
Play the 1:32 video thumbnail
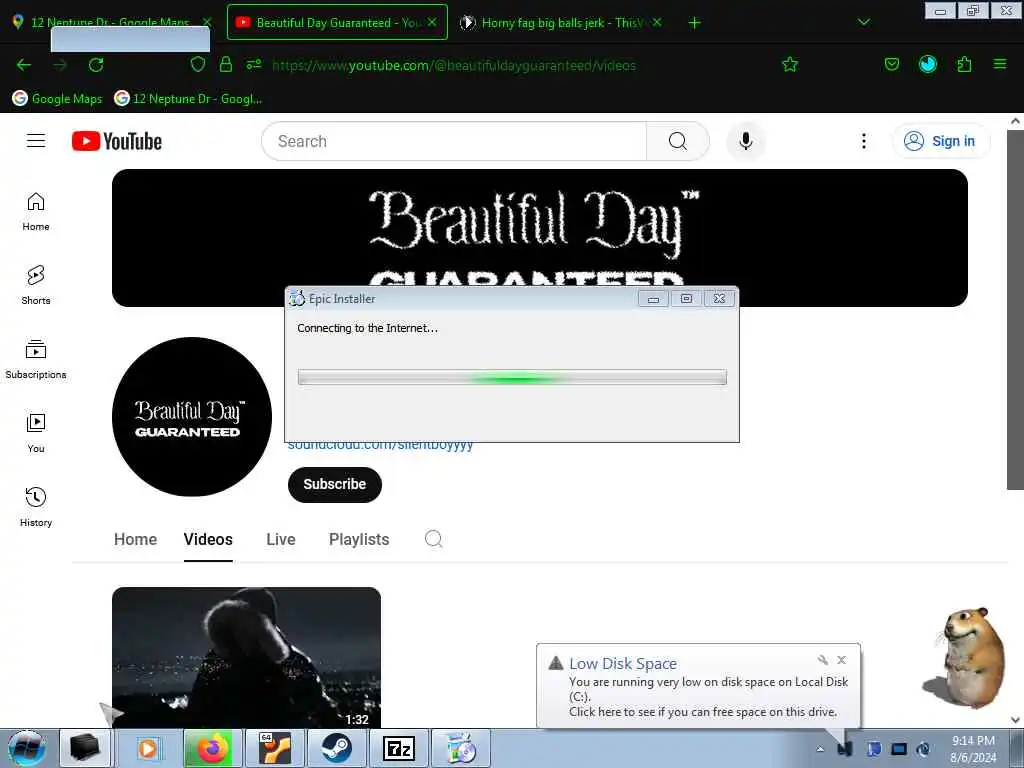pos(246,657)
